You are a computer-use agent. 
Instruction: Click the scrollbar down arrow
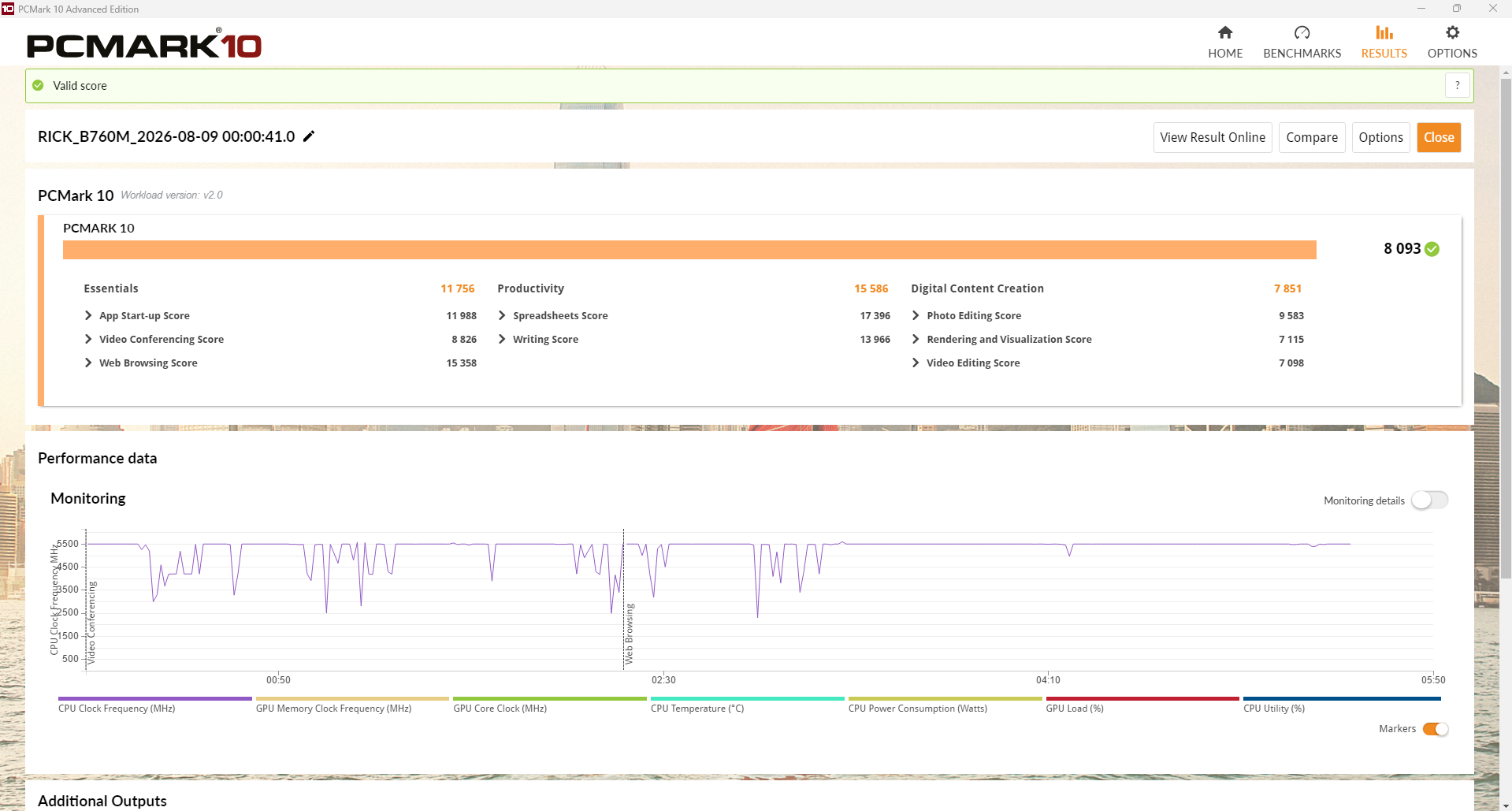(1506, 805)
